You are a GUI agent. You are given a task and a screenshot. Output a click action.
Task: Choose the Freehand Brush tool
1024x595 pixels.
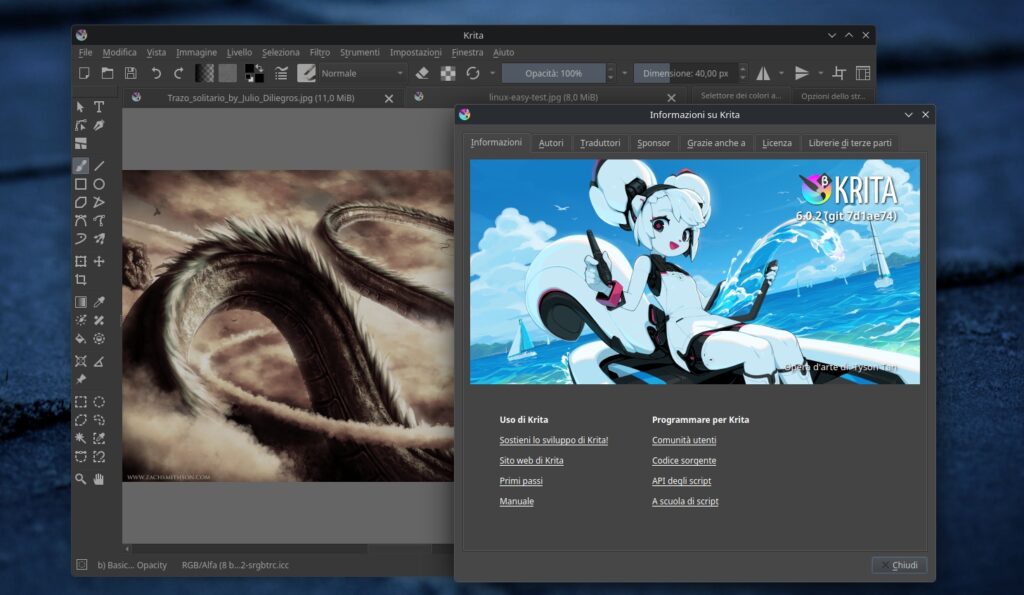pos(80,166)
